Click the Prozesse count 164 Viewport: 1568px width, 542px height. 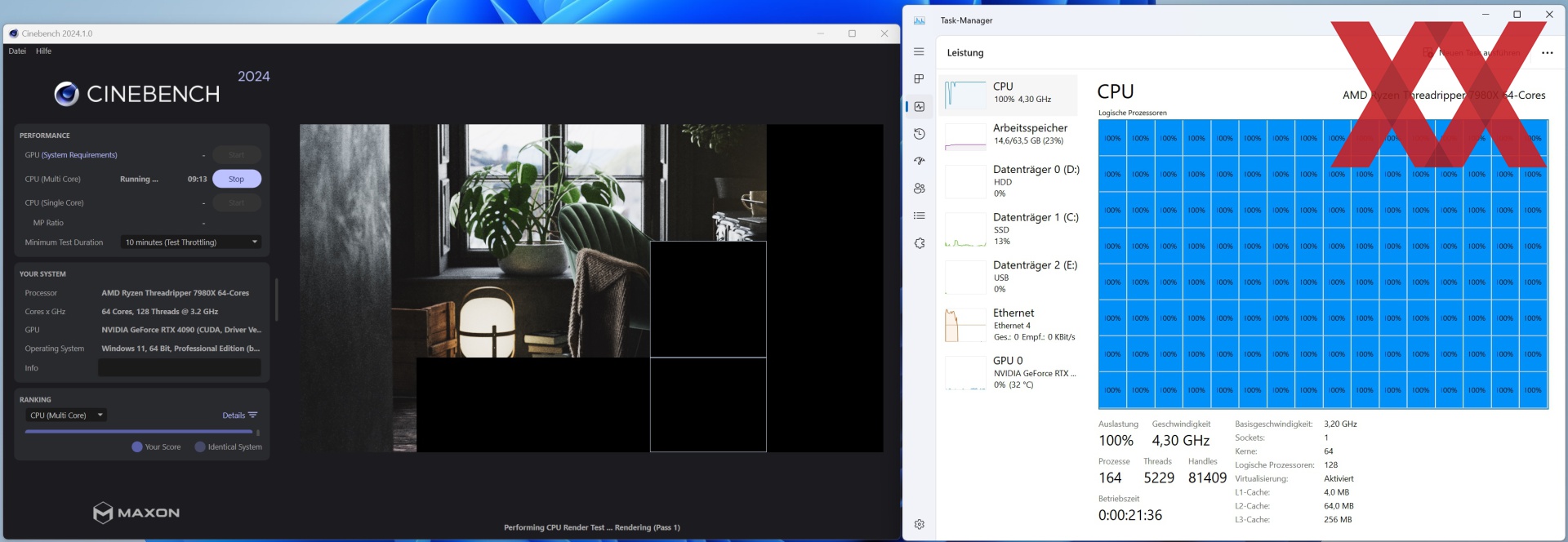tap(1110, 478)
